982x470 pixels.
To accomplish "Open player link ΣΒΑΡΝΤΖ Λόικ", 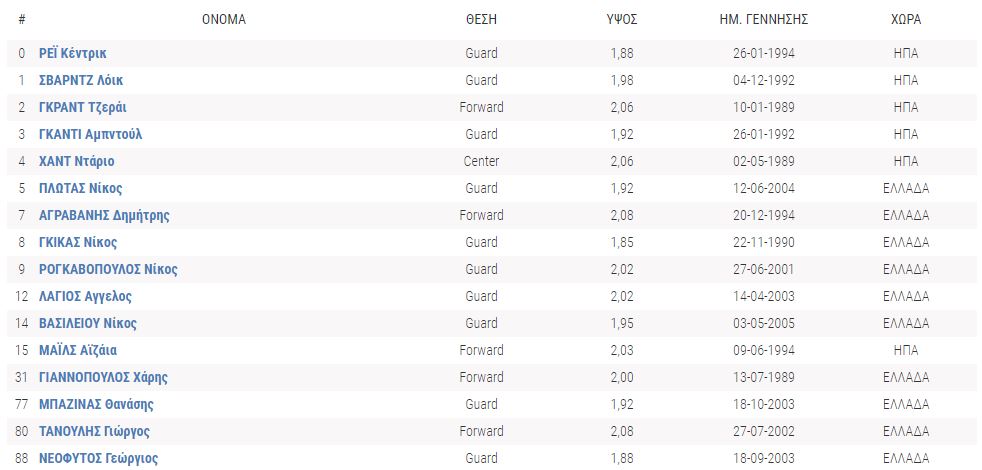I will click(x=81, y=80).
